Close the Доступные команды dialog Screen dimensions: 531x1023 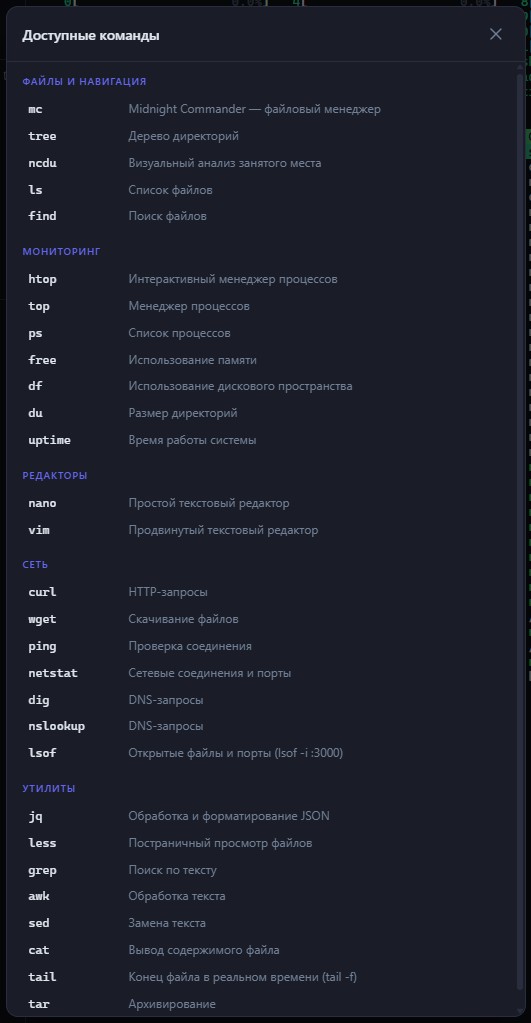click(x=496, y=34)
